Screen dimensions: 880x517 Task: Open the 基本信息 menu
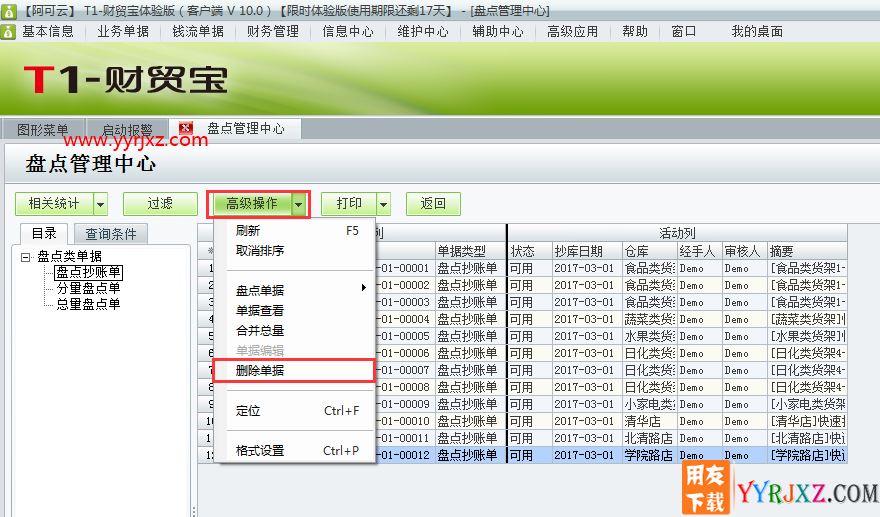tap(48, 31)
